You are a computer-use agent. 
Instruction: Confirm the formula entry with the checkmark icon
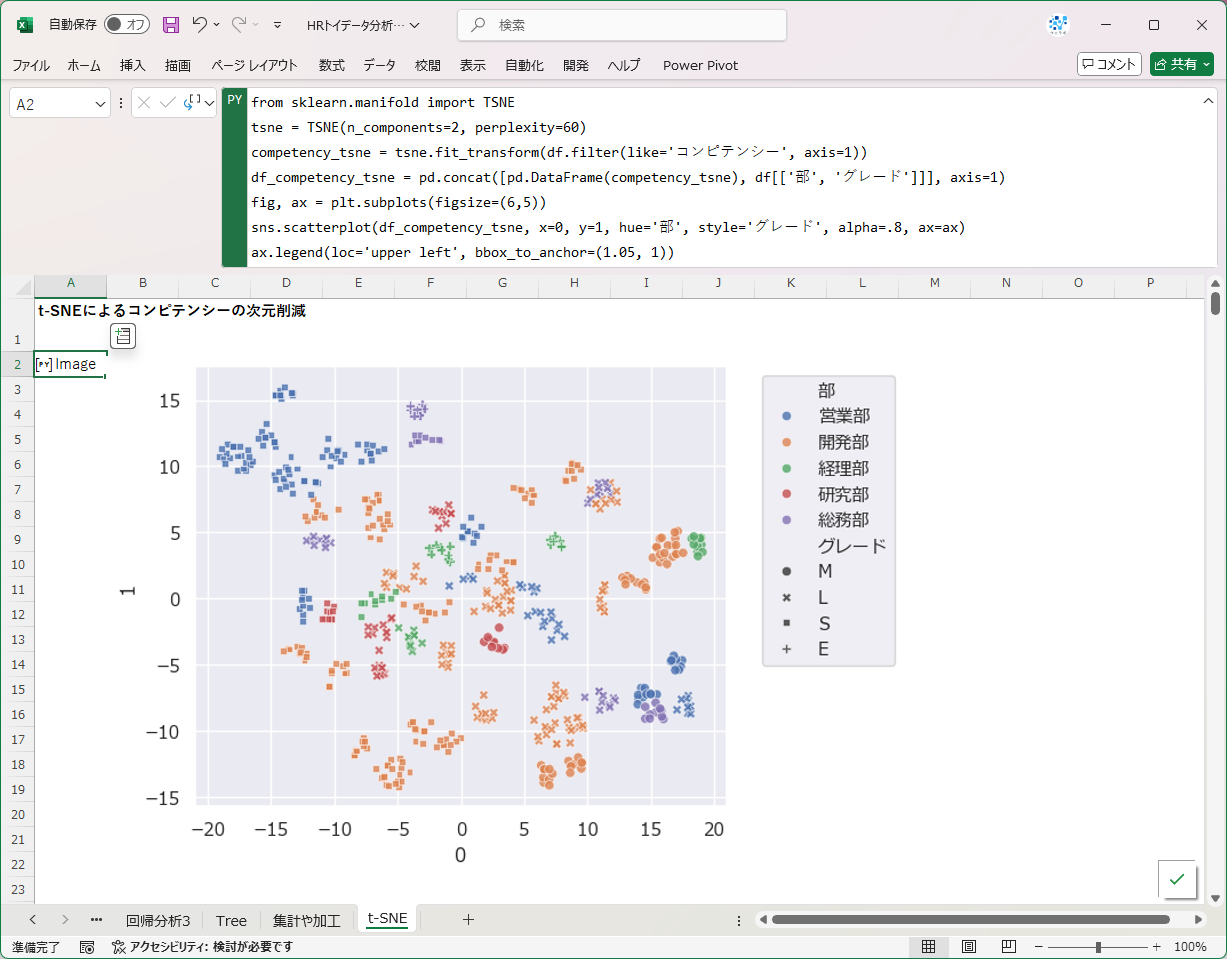click(167, 102)
